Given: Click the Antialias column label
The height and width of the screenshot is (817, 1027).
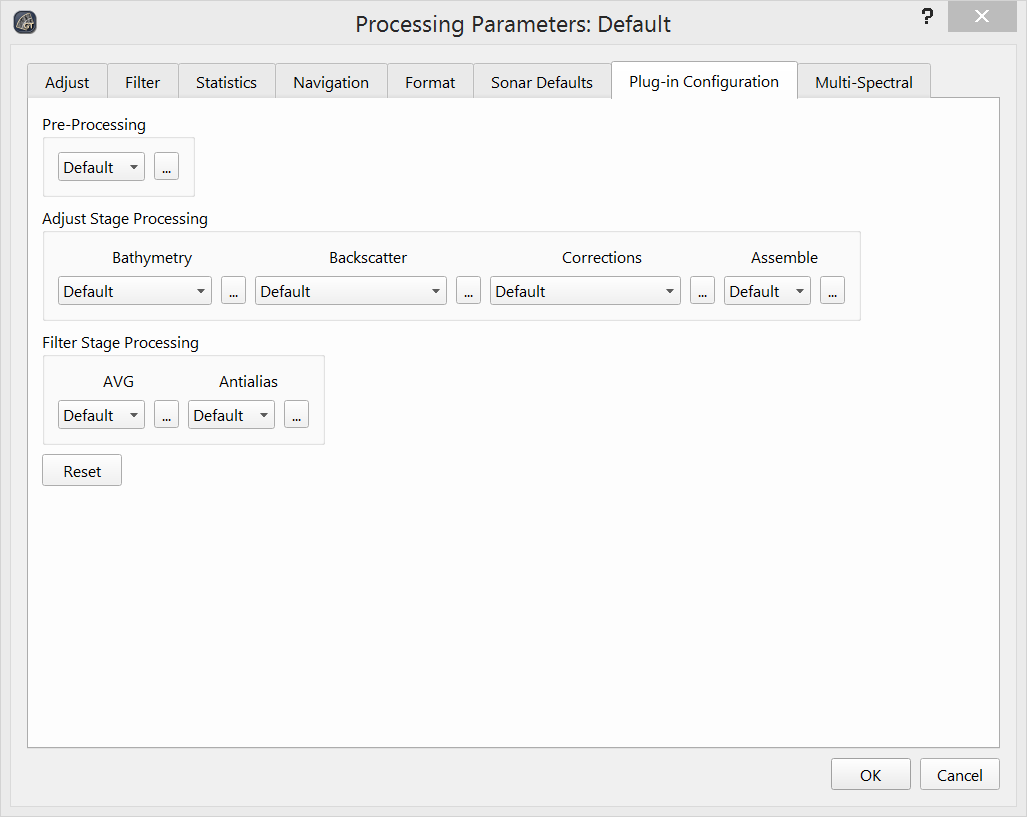Looking at the screenshot, I should [x=248, y=381].
